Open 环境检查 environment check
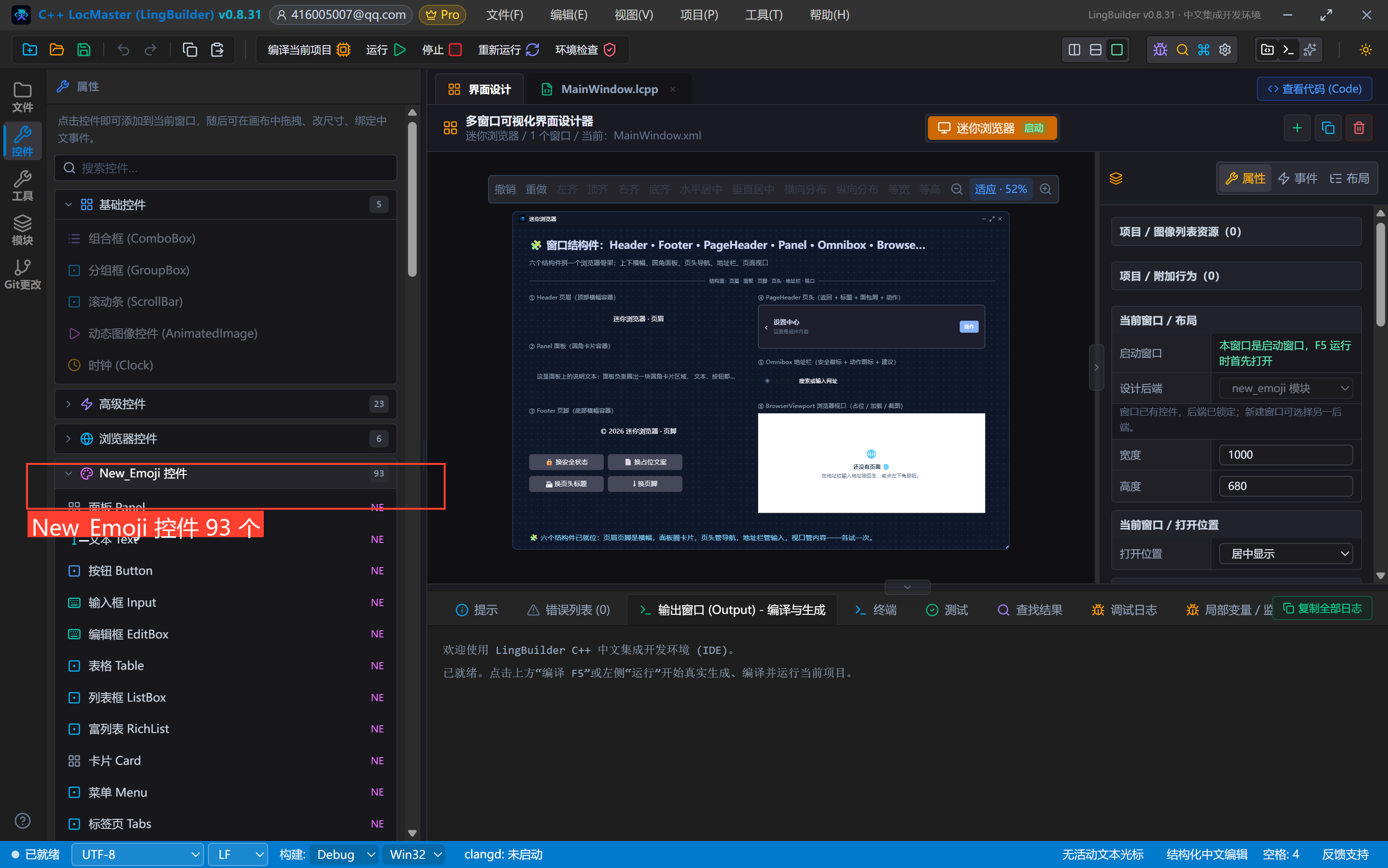 coord(585,50)
